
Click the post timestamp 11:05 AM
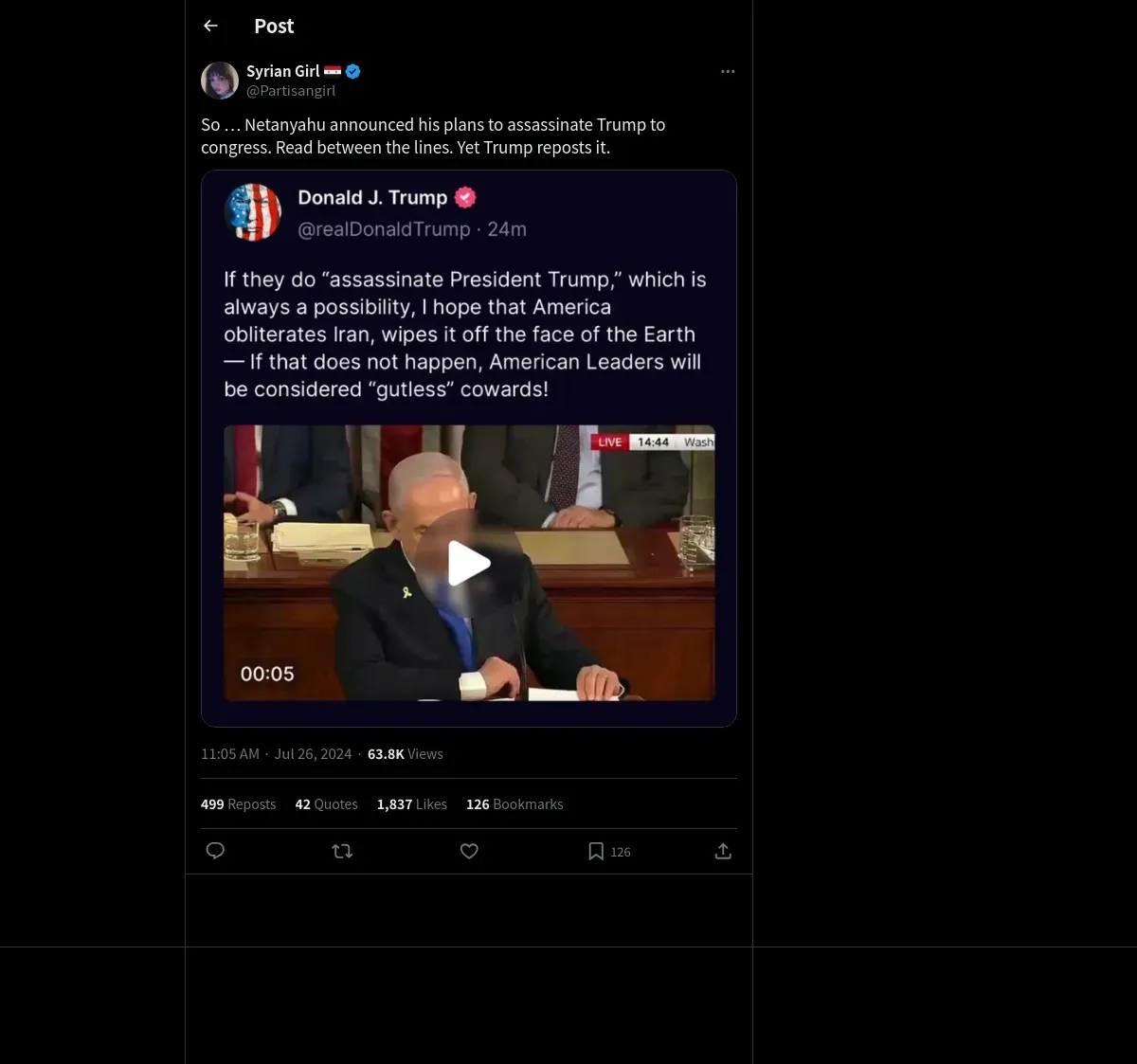click(230, 754)
